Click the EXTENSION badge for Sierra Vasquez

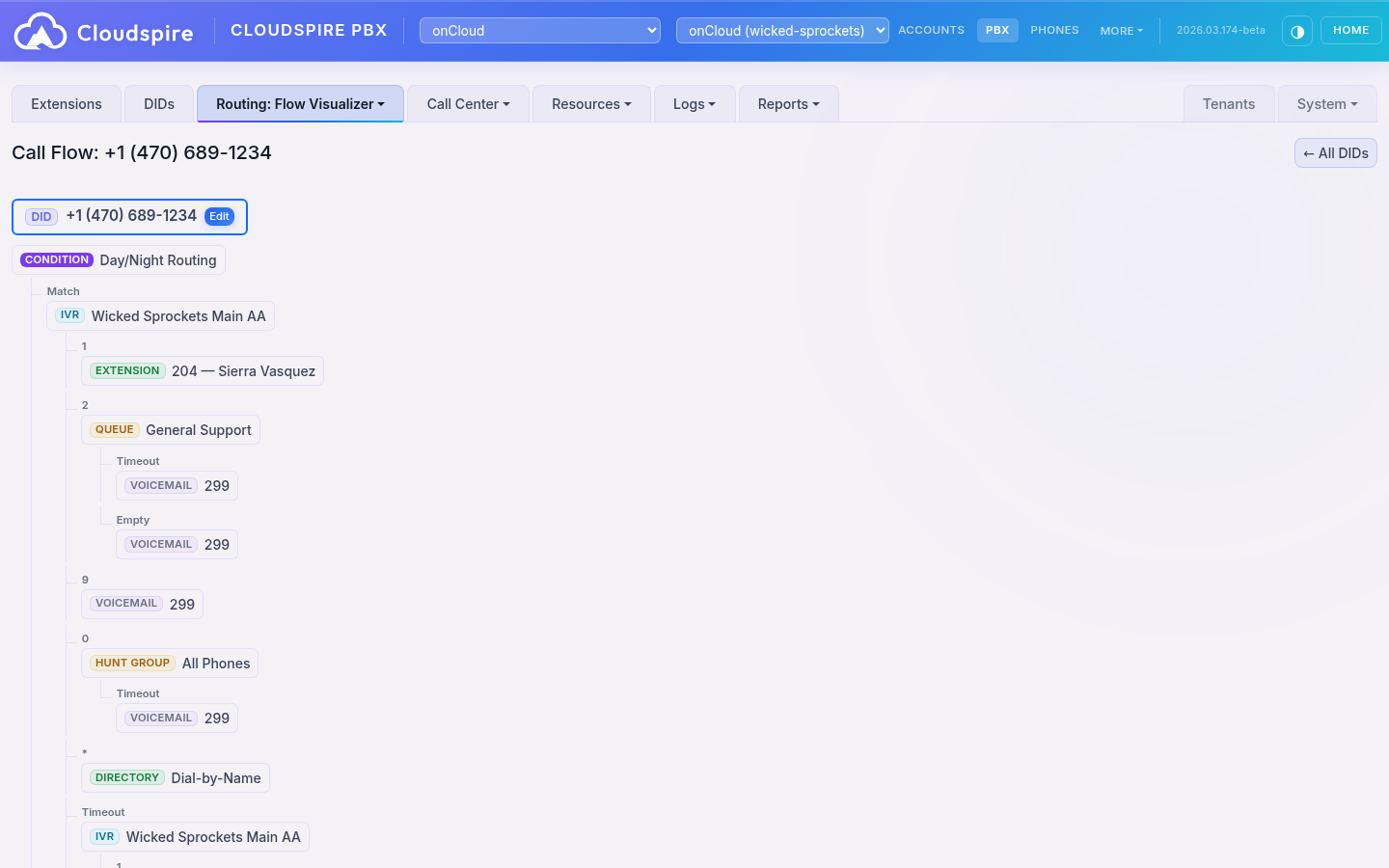click(x=126, y=370)
